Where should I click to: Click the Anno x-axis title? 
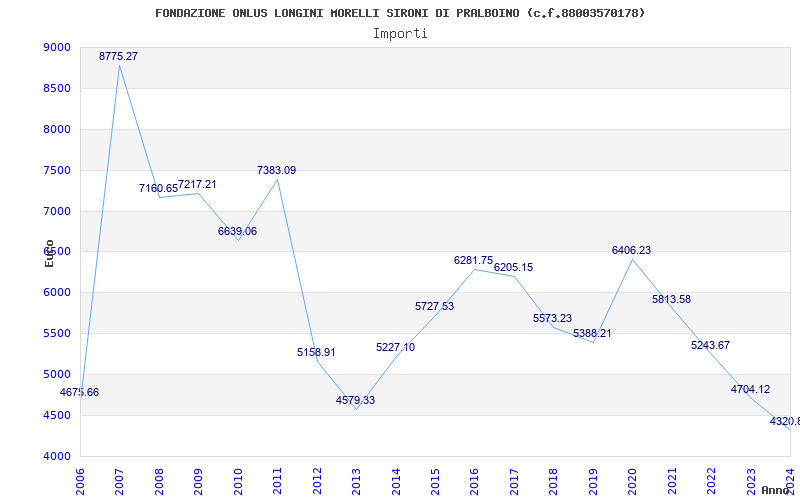click(774, 490)
